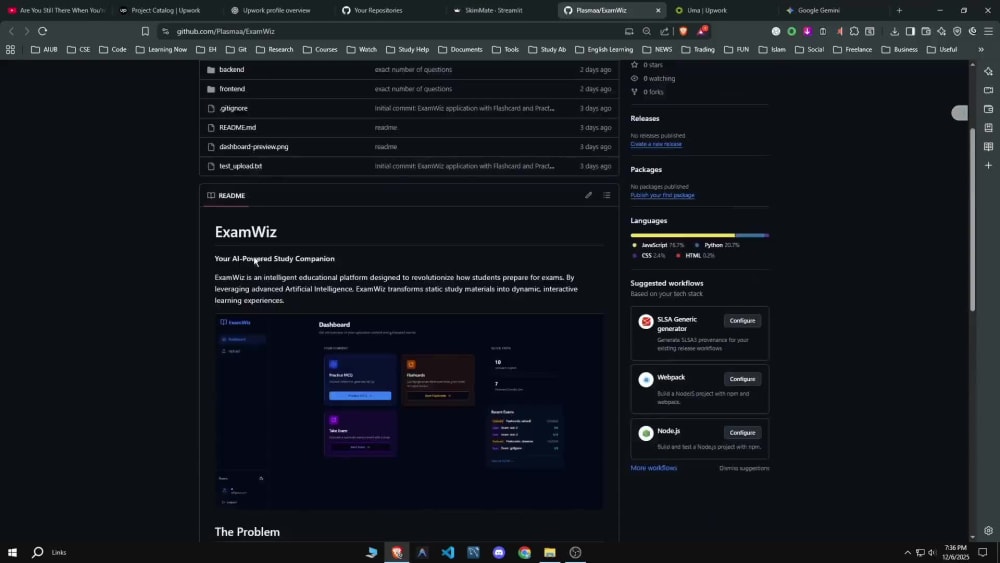Open Leo AI in the side panel strip

coord(989,71)
